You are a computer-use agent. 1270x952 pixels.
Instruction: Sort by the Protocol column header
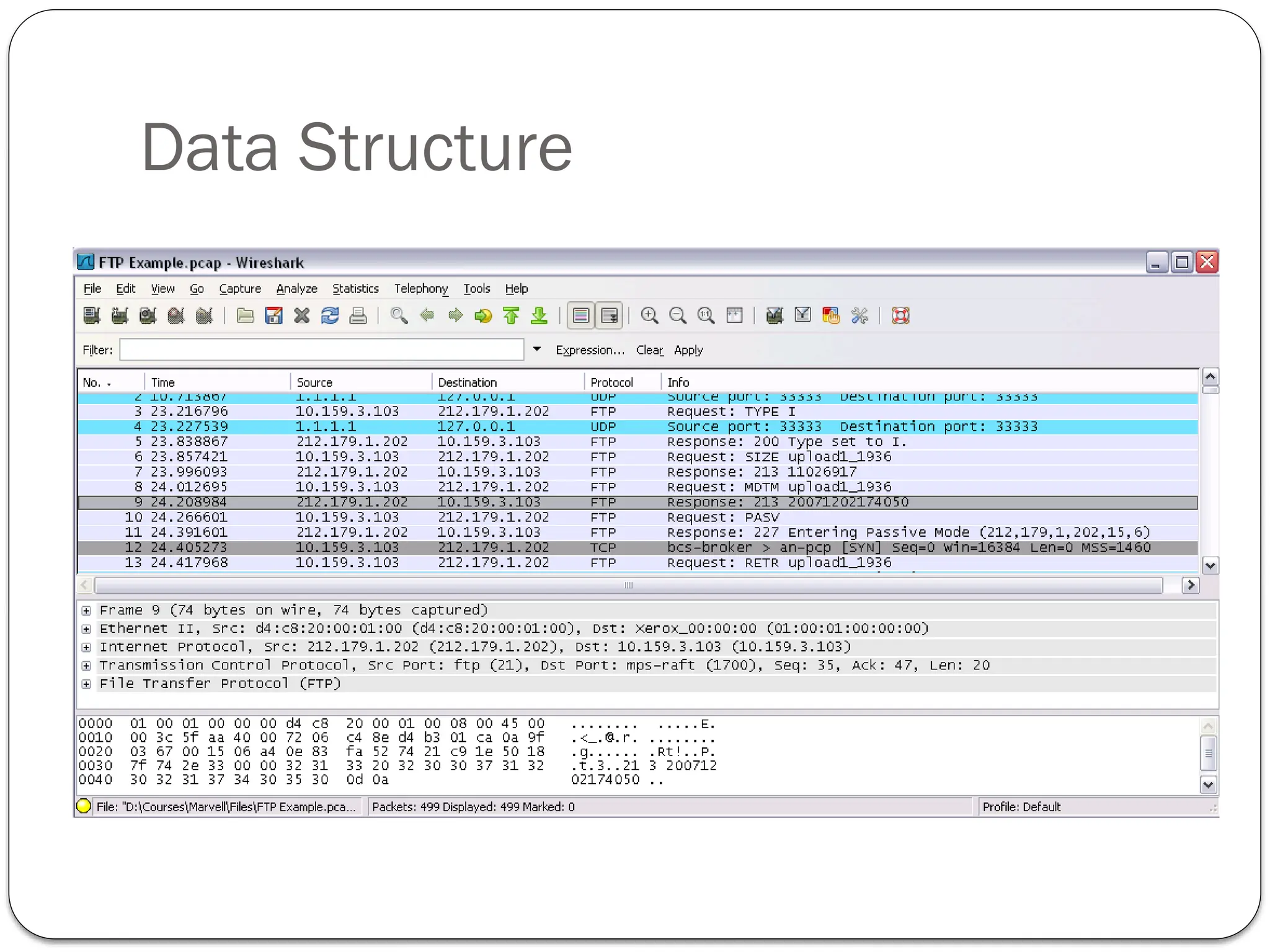[623, 382]
